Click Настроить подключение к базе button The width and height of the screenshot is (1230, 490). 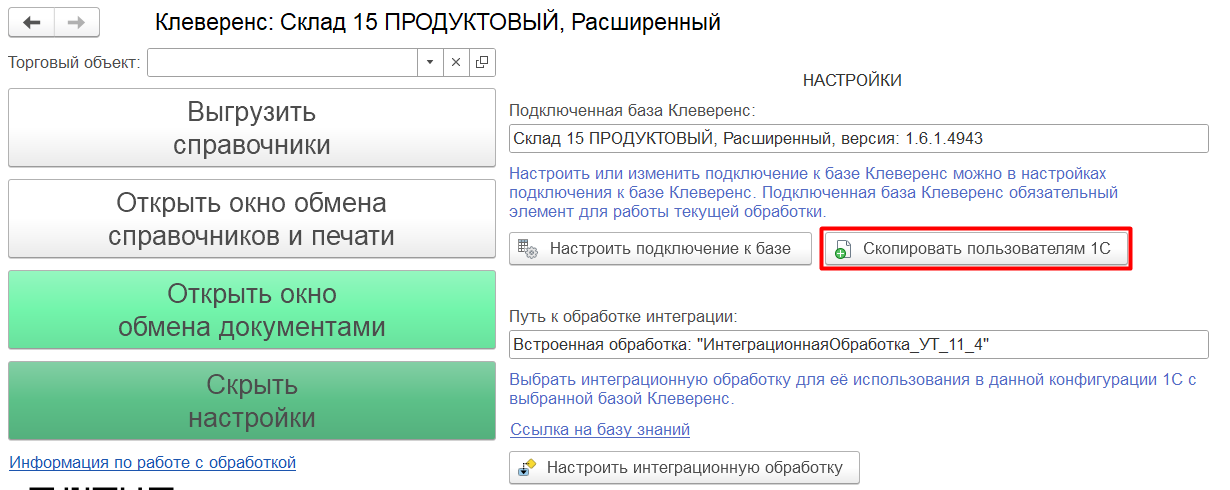click(x=660, y=249)
